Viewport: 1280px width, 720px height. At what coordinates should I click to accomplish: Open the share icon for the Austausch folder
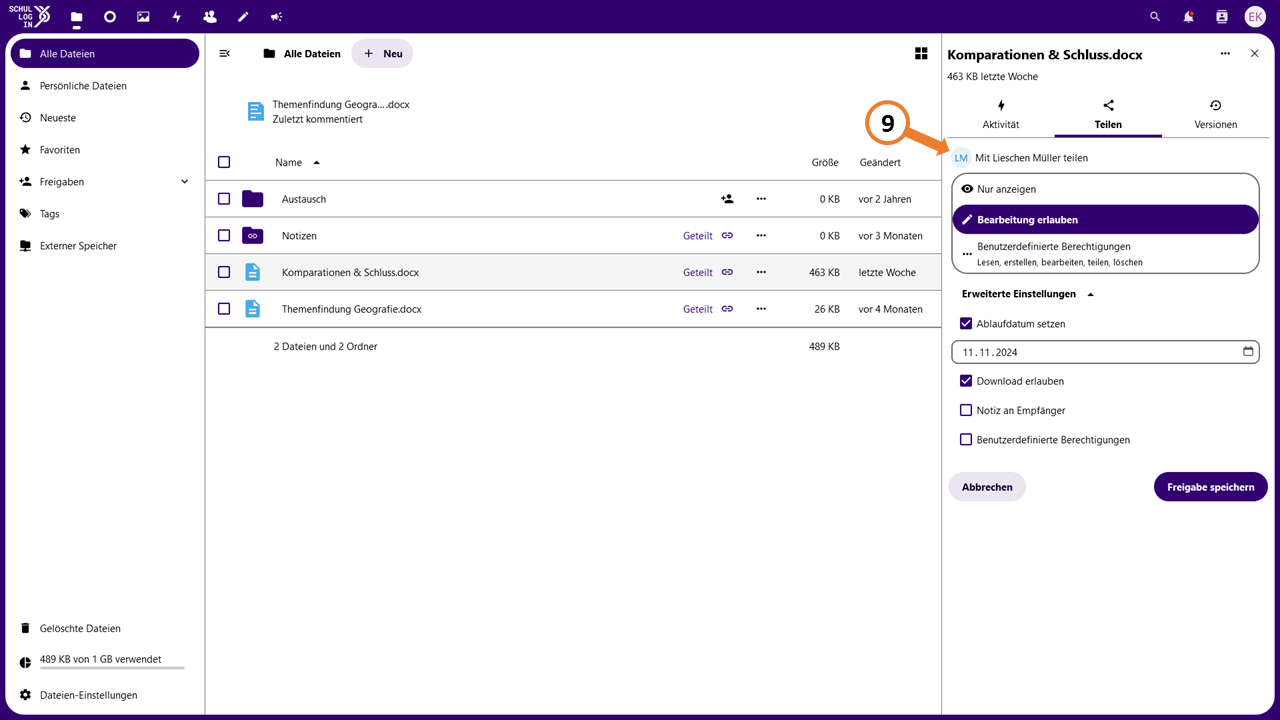click(727, 199)
